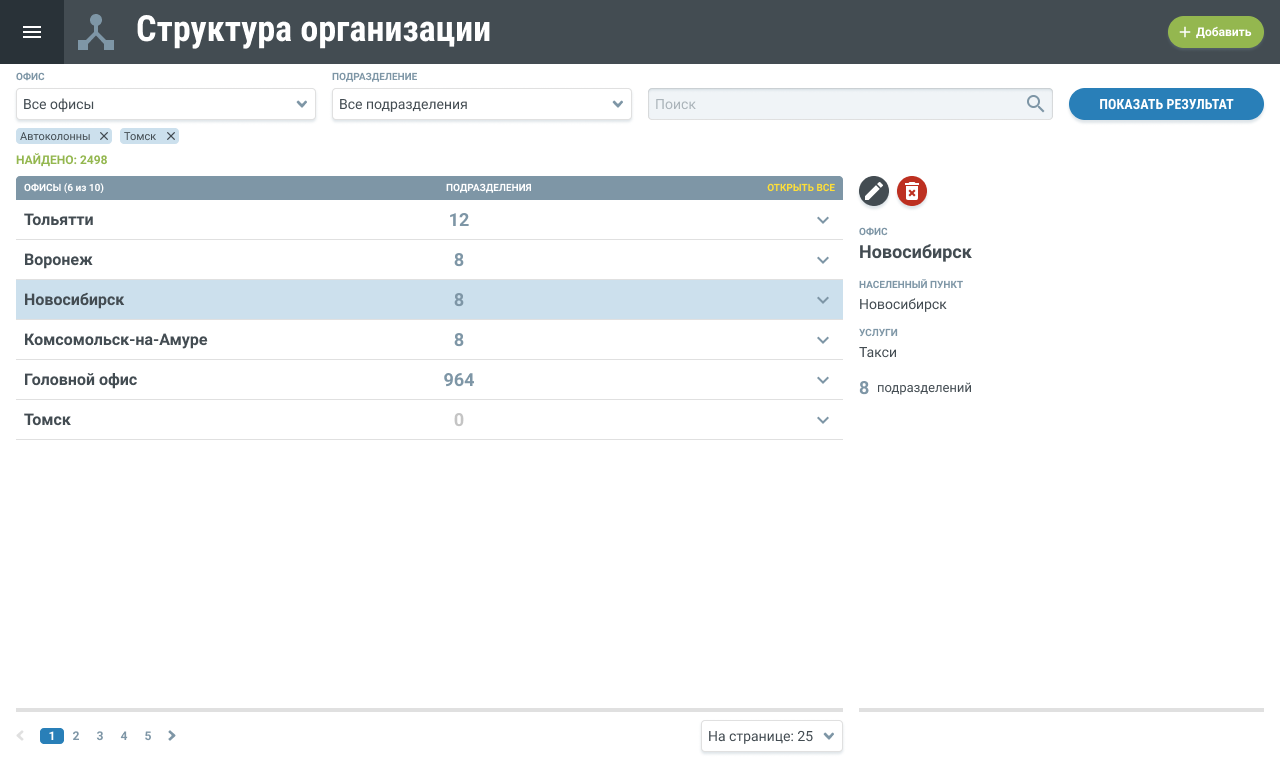Click the search magnifier icon
1280x760 pixels.
[1035, 104]
